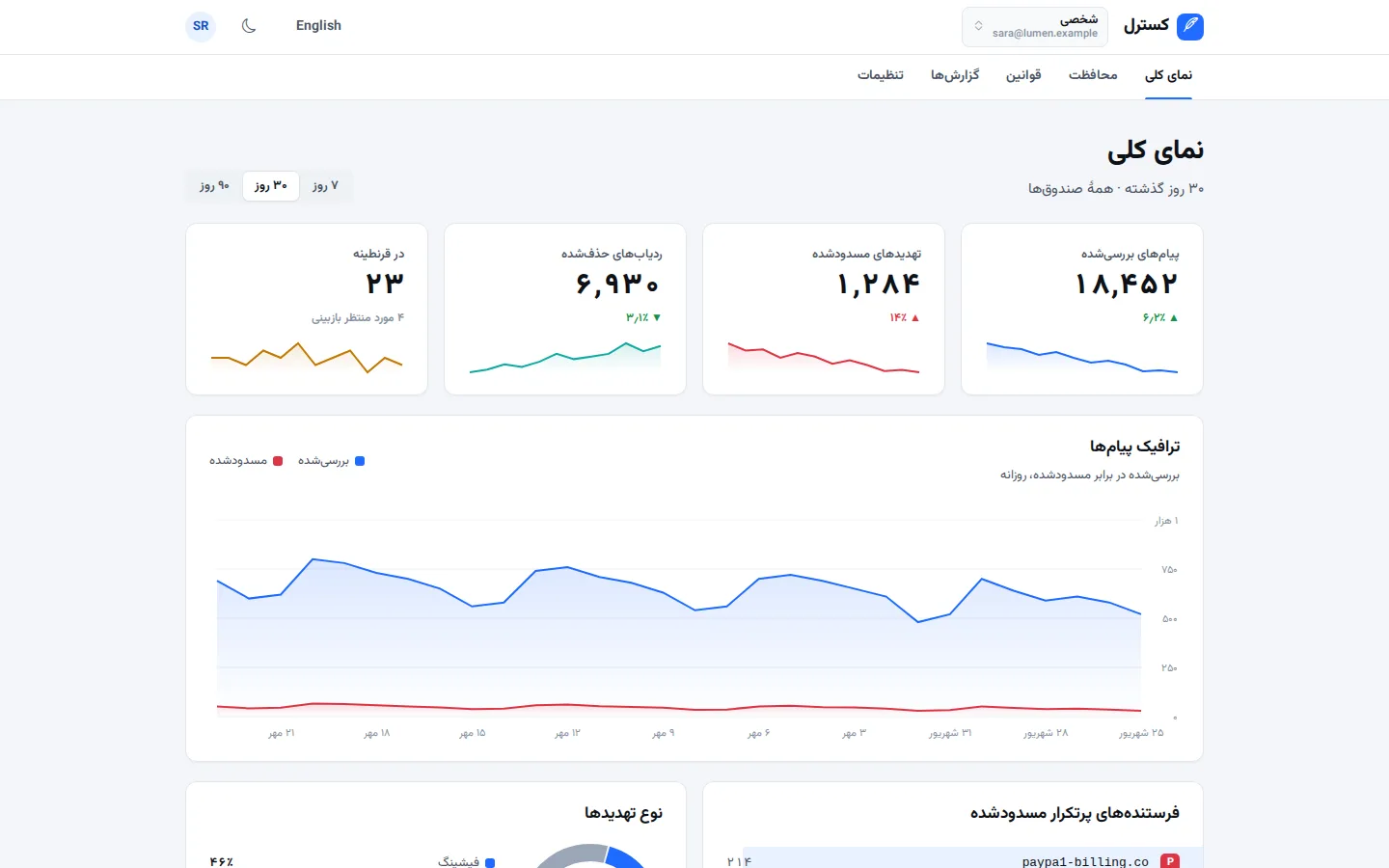Open the تنظیمات tab
This screenshot has width=1389, height=868.
click(881, 75)
